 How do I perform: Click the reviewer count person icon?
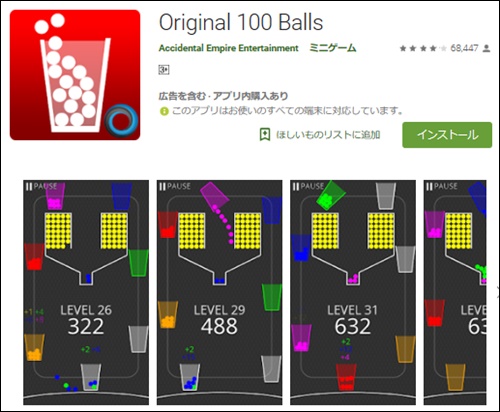[x=486, y=49]
